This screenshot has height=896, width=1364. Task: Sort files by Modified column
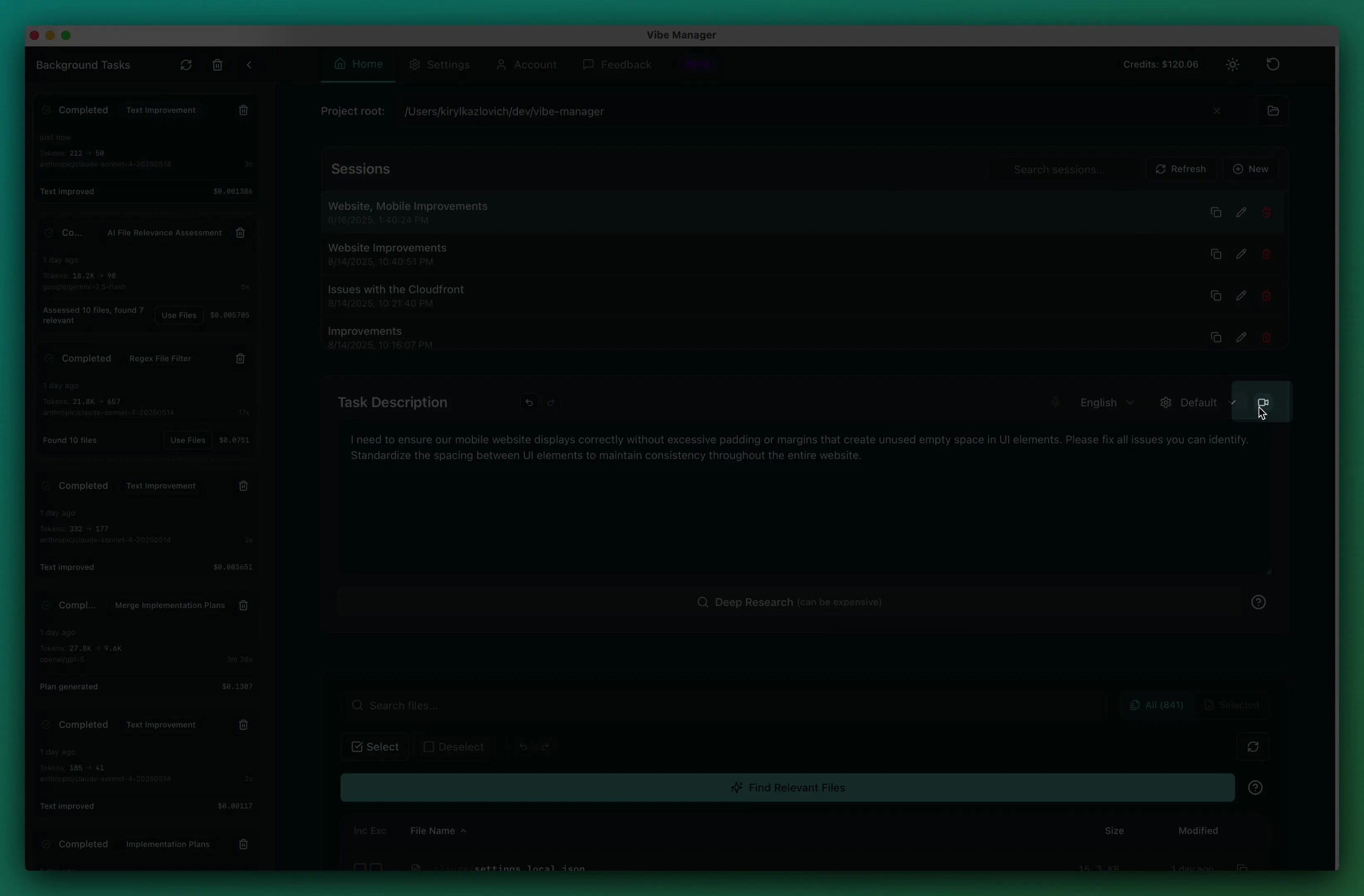pyautogui.click(x=1198, y=831)
